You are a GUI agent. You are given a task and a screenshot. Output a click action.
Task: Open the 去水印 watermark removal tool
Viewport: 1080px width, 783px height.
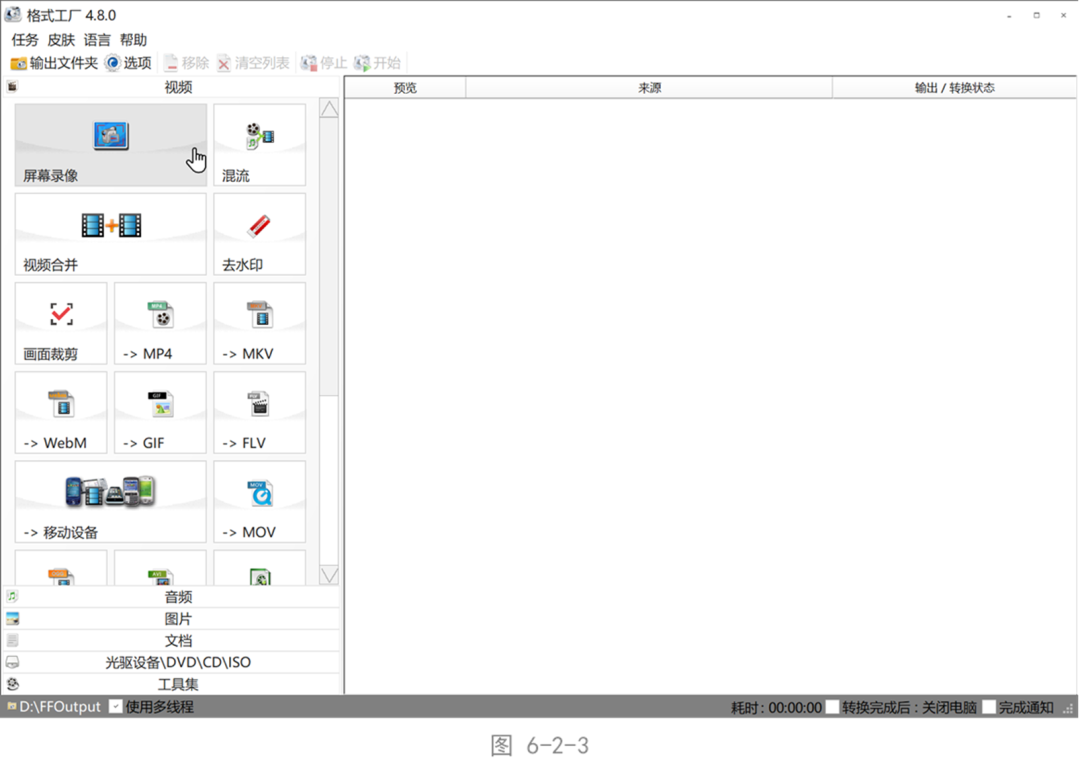point(259,234)
